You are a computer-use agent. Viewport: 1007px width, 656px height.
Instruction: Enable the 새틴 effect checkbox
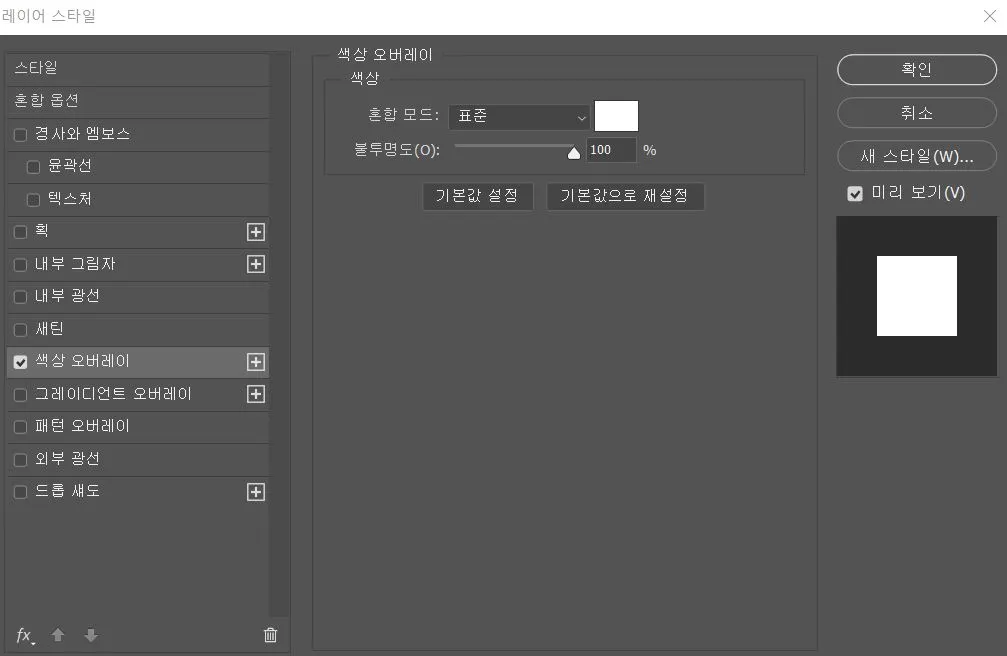point(20,329)
